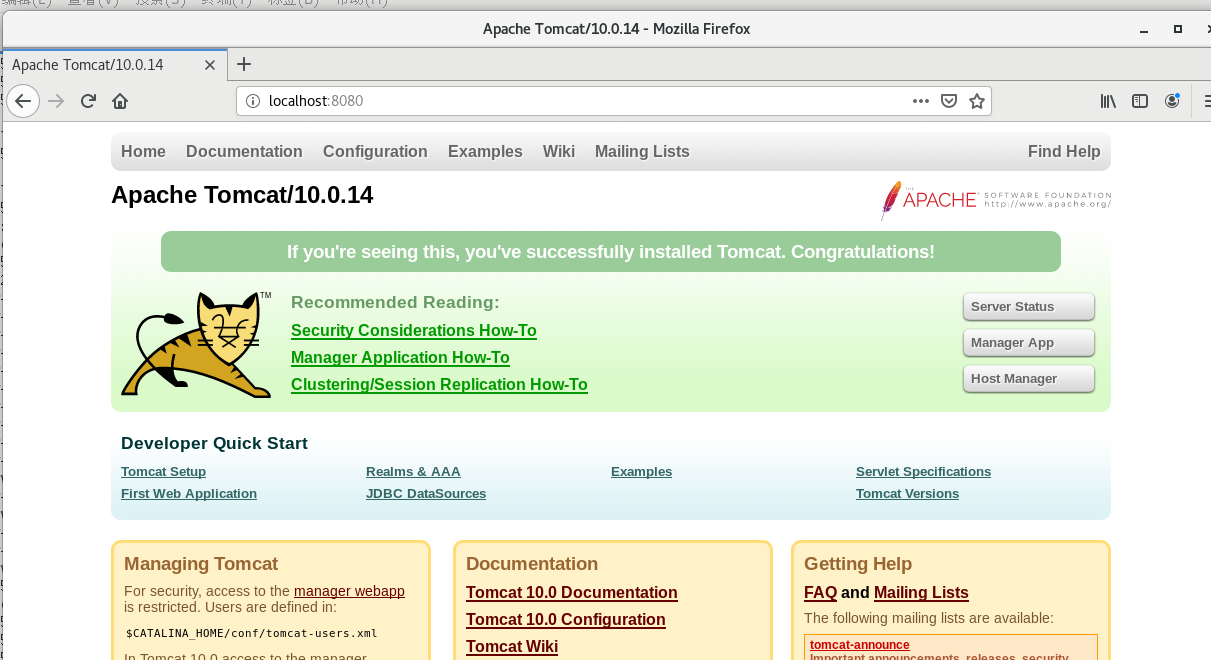Image resolution: width=1211 pixels, height=660 pixels.
Task: Open Home in Tomcat navigation bar
Action: click(143, 152)
